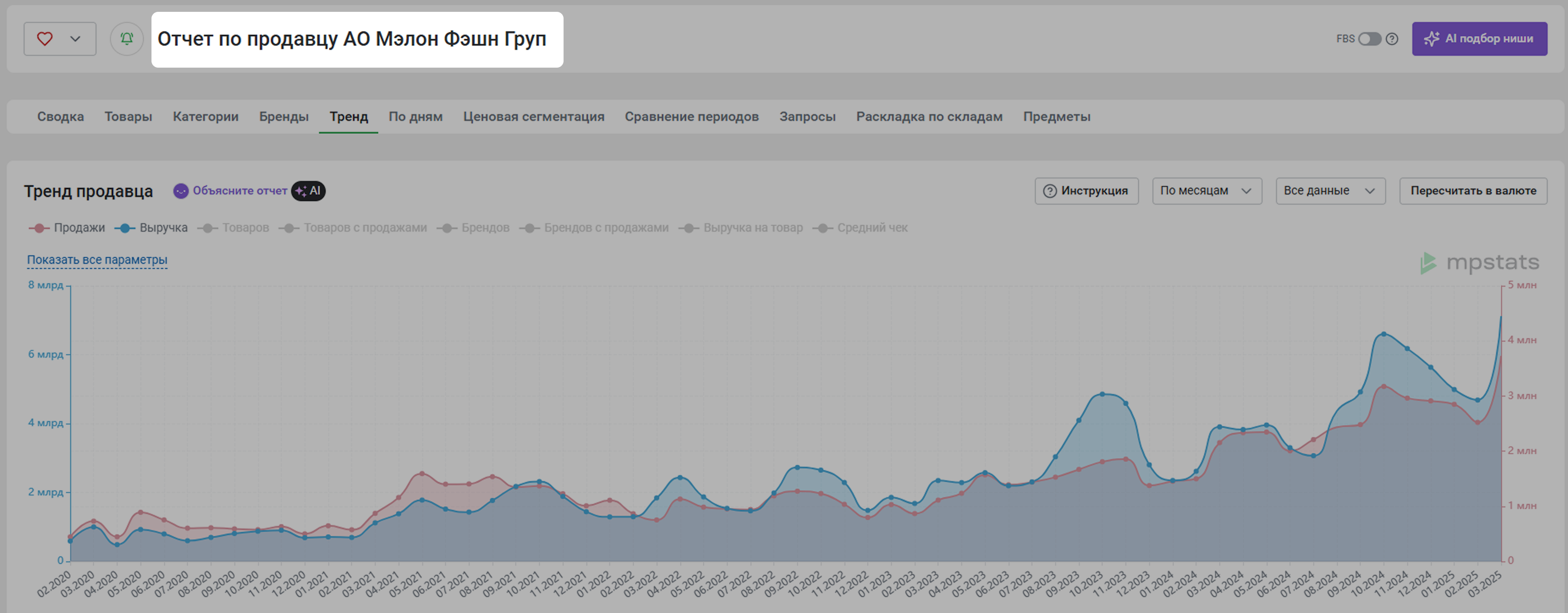Click the 03.2025 x-axis label
1568x613 pixels.
pyautogui.click(x=1485, y=584)
